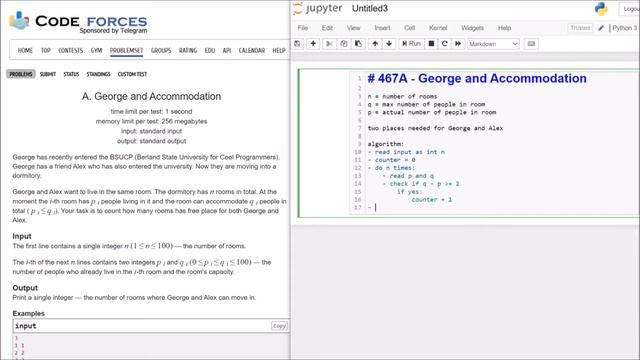Copy selected cells icon in Jupyter toolbar
Screen dimensions: 640x360
coord(344,44)
